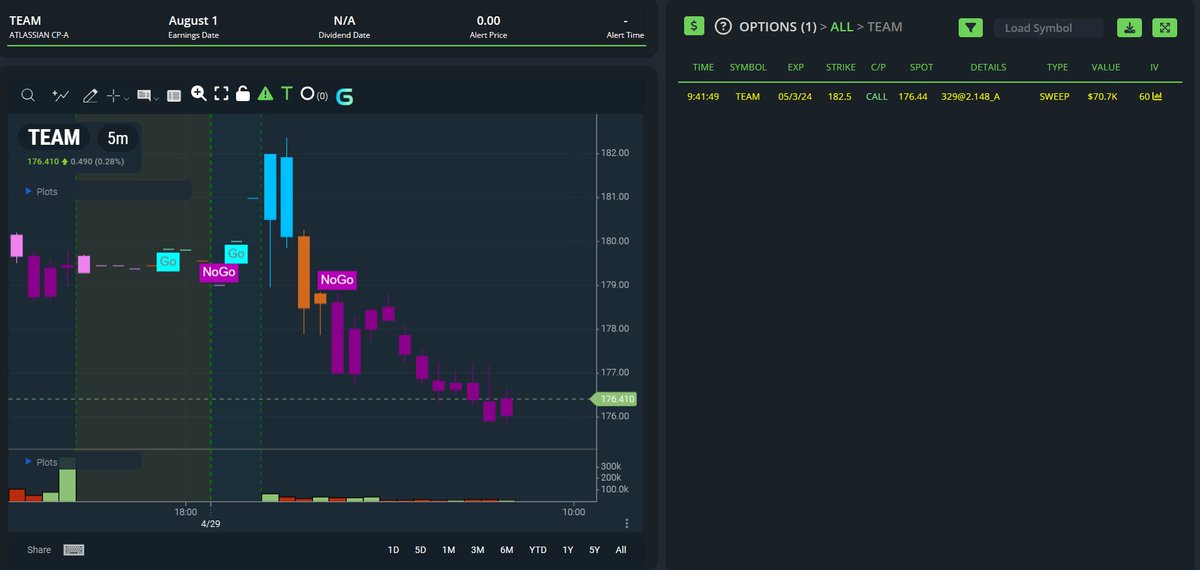This screenshot has height=570, width=1200.
Task: Click the IV chart icon in TEAM row
Action: [1157, 97]
